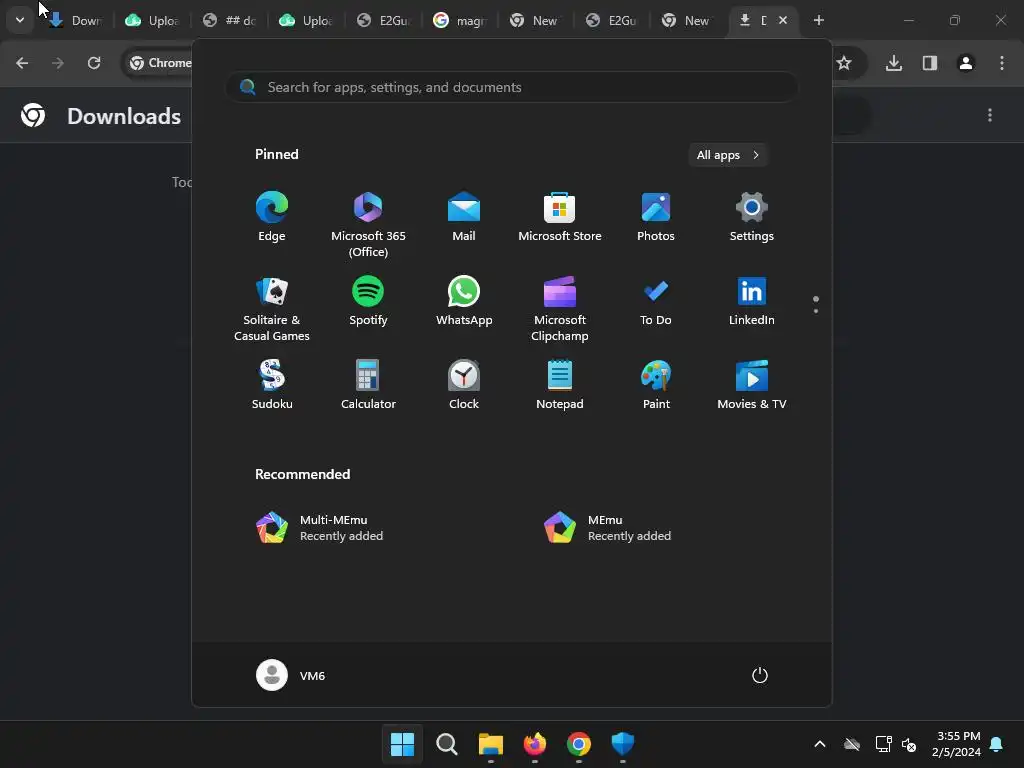Open WhatsApp pinned app
The image size is (1024, 768).
(x=464, y=301)
